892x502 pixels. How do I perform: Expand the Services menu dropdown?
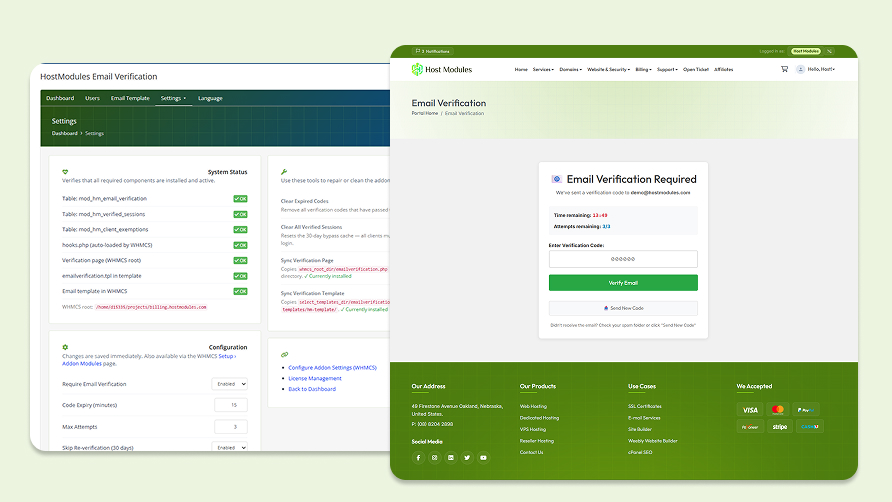(x=543, y=69)
